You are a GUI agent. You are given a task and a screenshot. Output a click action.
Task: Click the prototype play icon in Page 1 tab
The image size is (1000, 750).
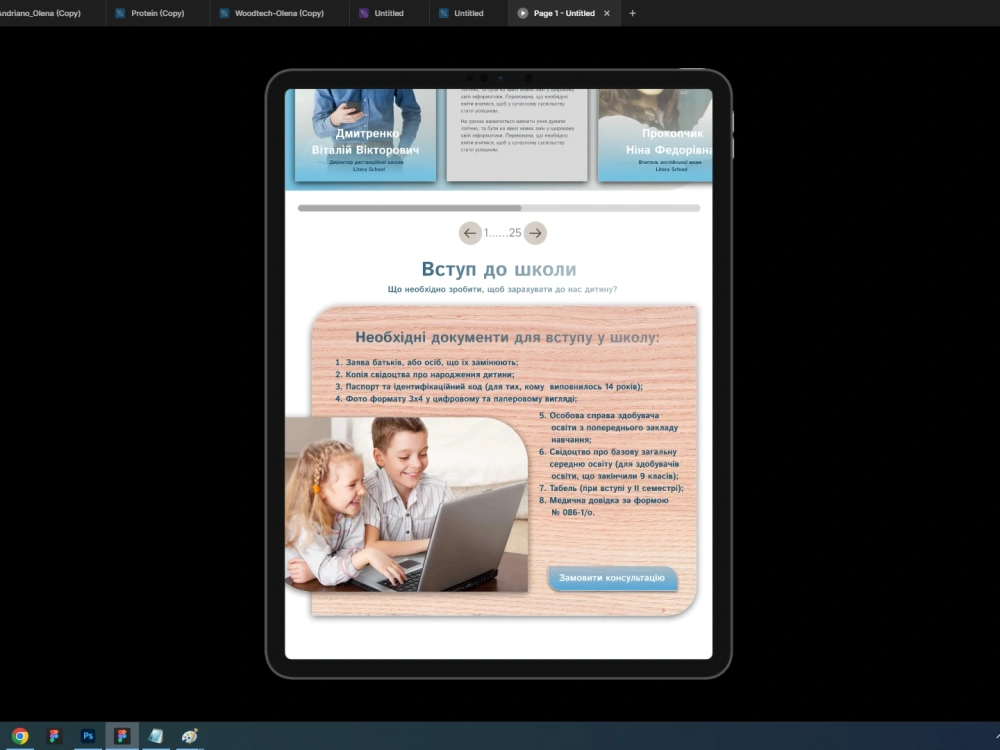click(x=522, y=13)
